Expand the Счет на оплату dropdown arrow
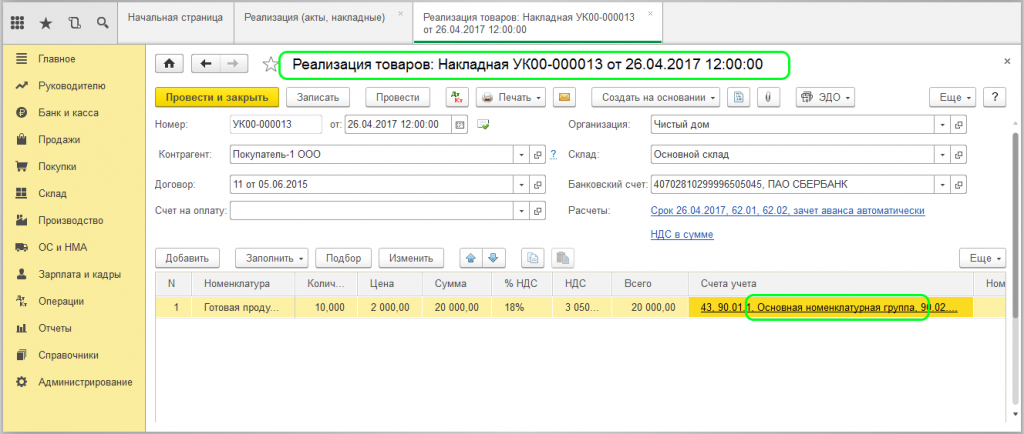 pyautogui.click(x=522, y=211)
